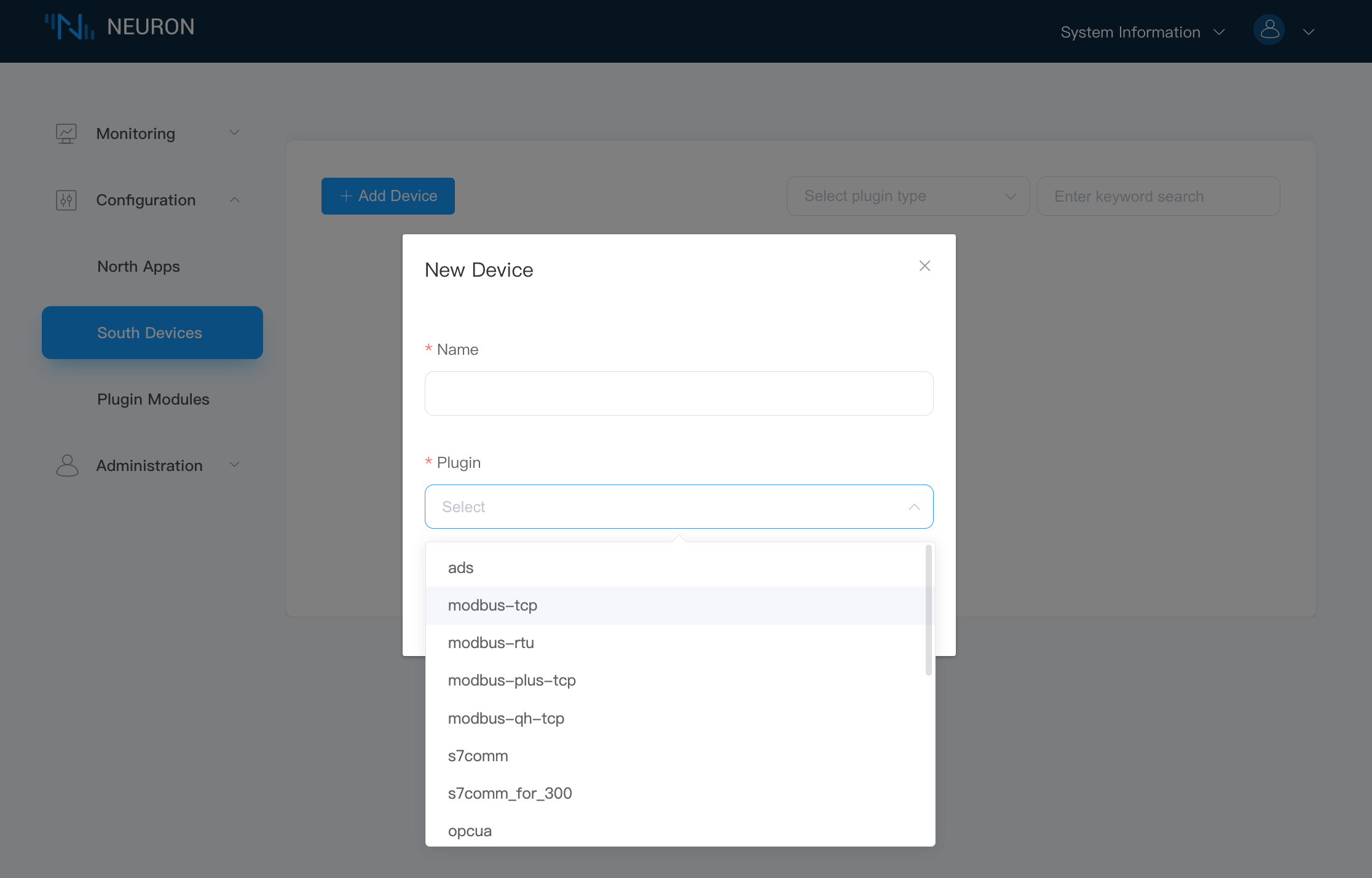1372x878 pixels.
Task: Close the New Device dialog
Action: coord(925,266)
